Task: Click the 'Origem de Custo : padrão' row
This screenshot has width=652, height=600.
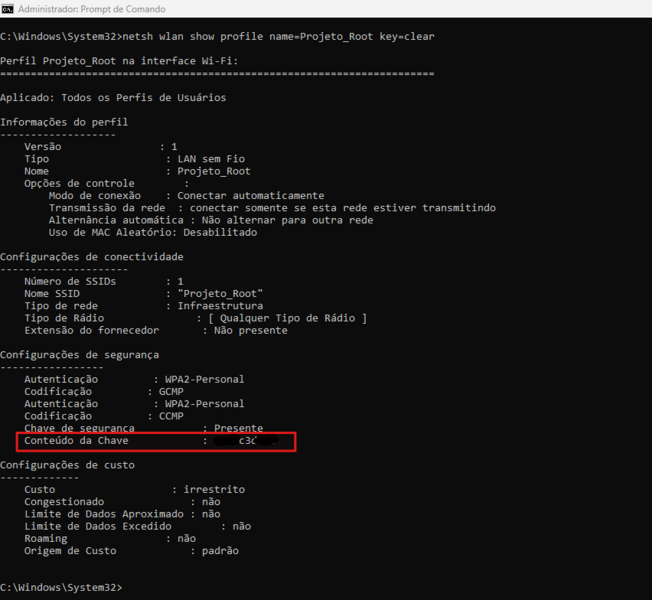Action: [x=131, y=551]
